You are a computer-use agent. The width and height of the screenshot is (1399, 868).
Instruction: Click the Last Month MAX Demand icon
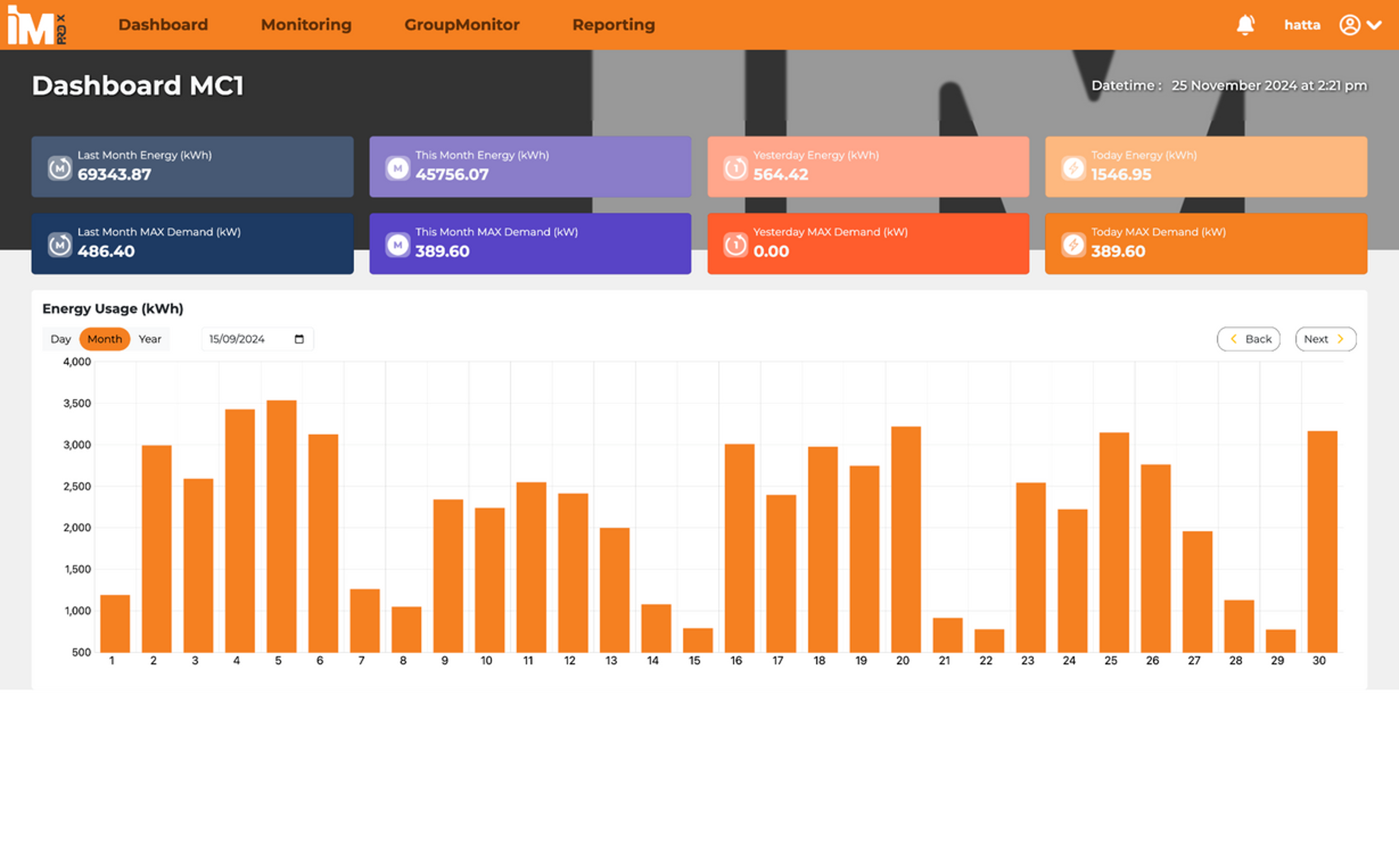60,245
